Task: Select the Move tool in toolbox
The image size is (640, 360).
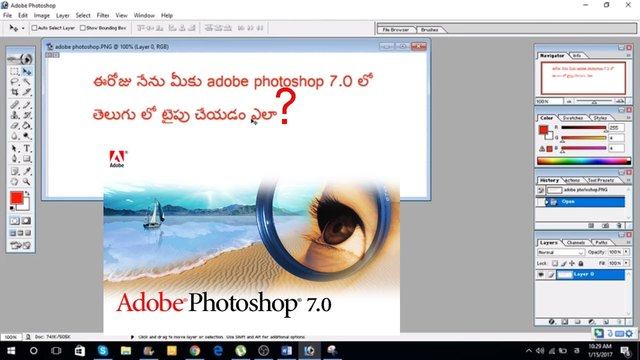Action: [27, 72]
